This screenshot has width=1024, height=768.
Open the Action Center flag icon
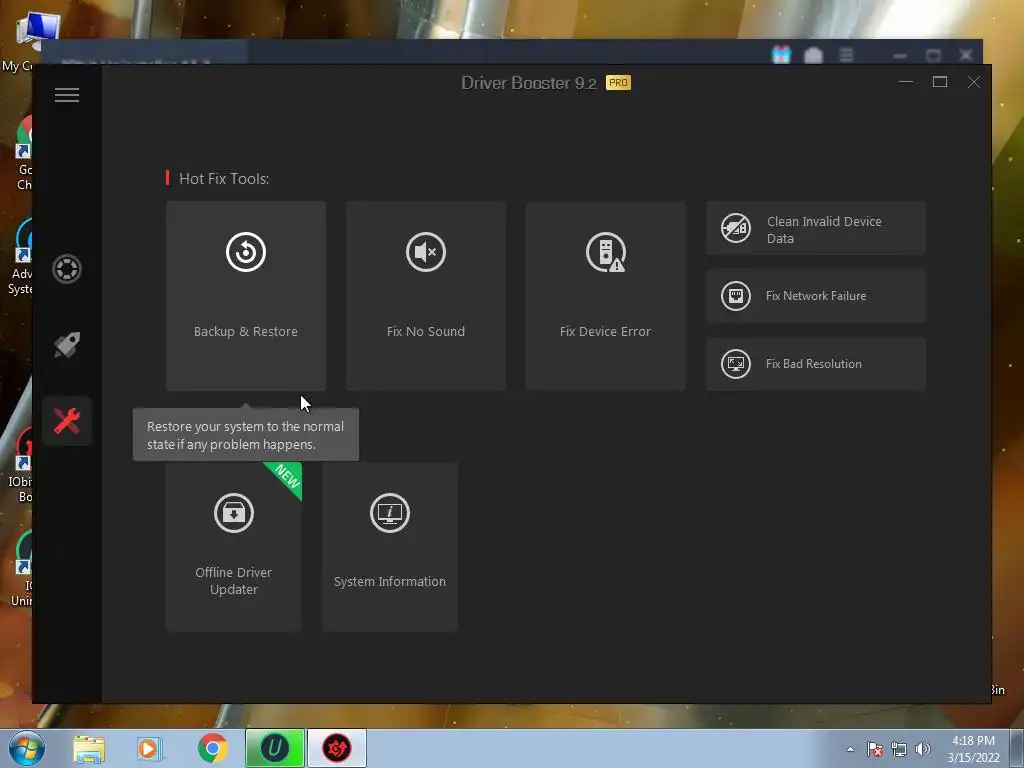(874, 749)
